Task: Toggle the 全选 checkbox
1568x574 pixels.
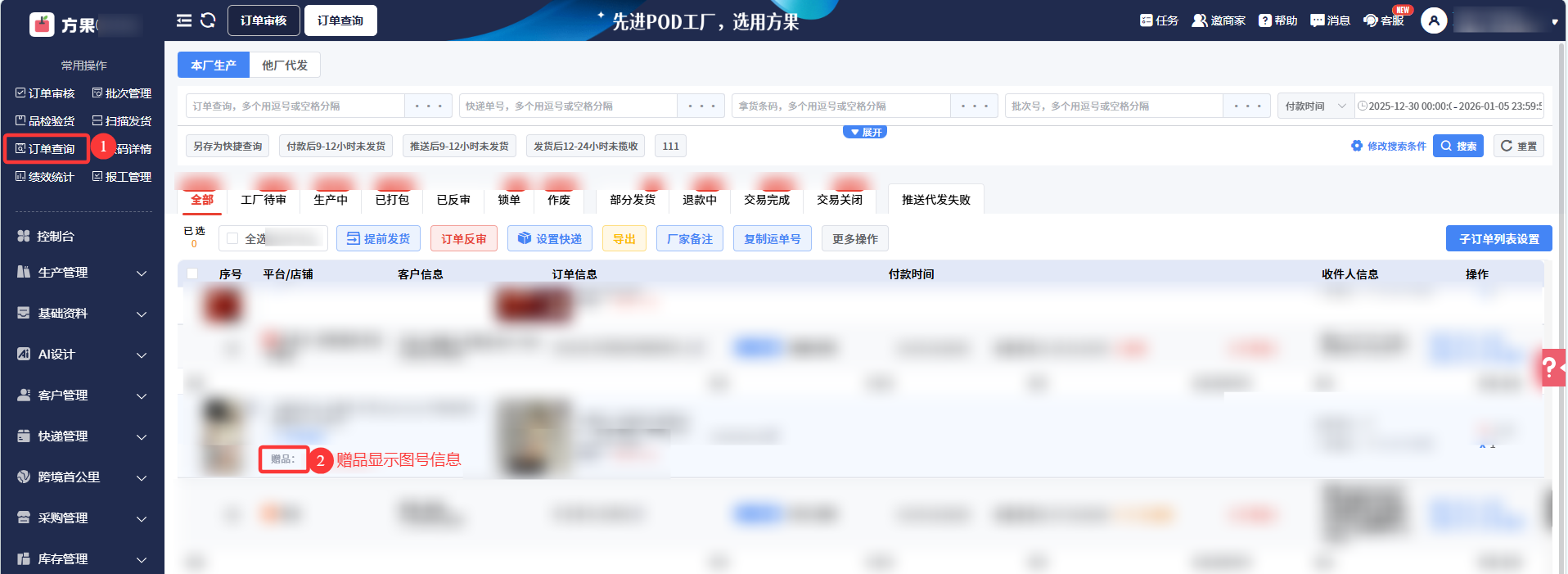Action: coord(232,238)
